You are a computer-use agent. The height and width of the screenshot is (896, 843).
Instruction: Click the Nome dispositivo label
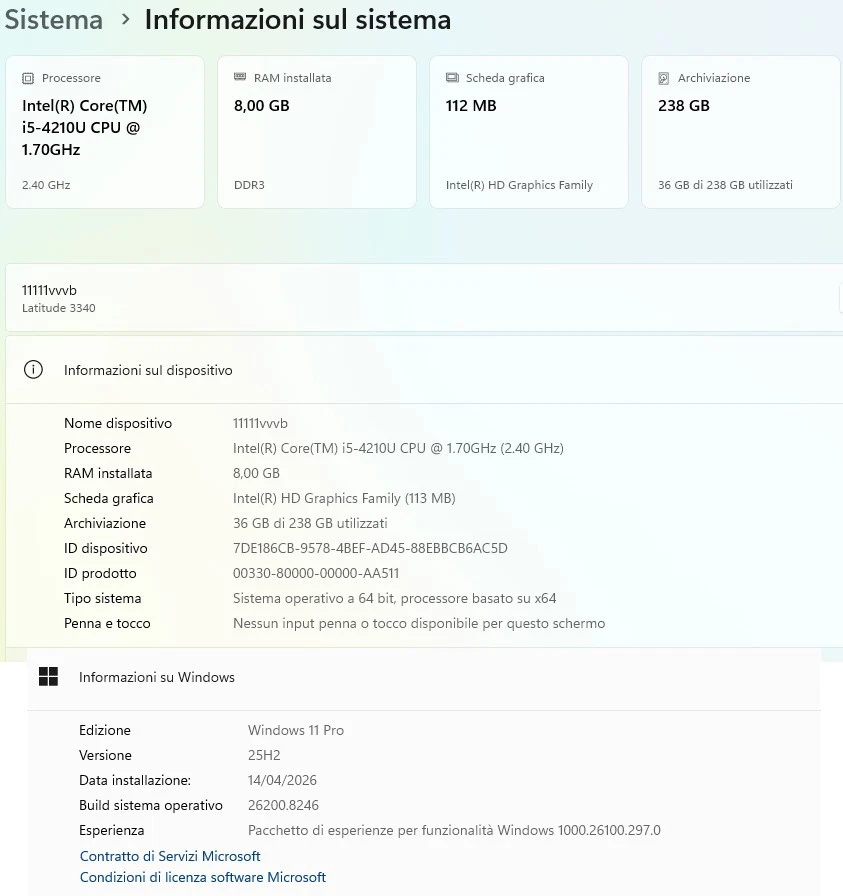118,423
